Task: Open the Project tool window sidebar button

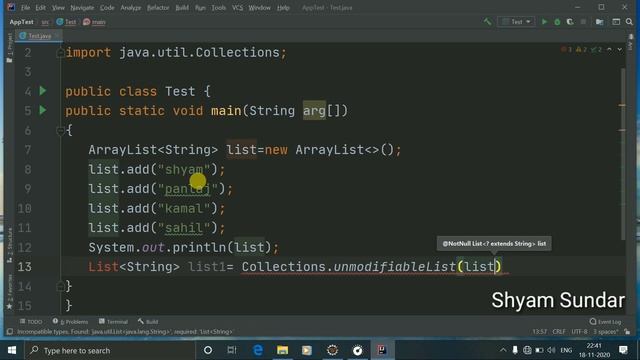Action: (10, 48)
